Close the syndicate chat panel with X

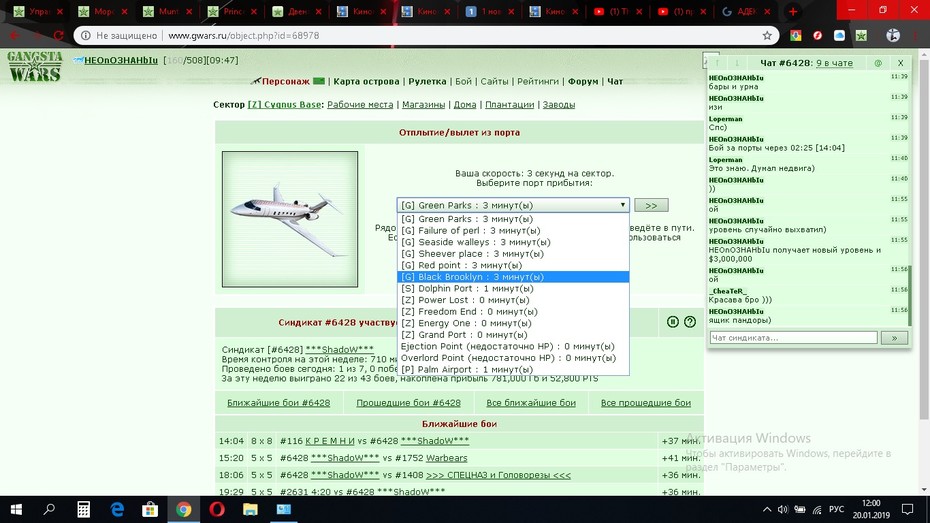(x=900, y=63)
